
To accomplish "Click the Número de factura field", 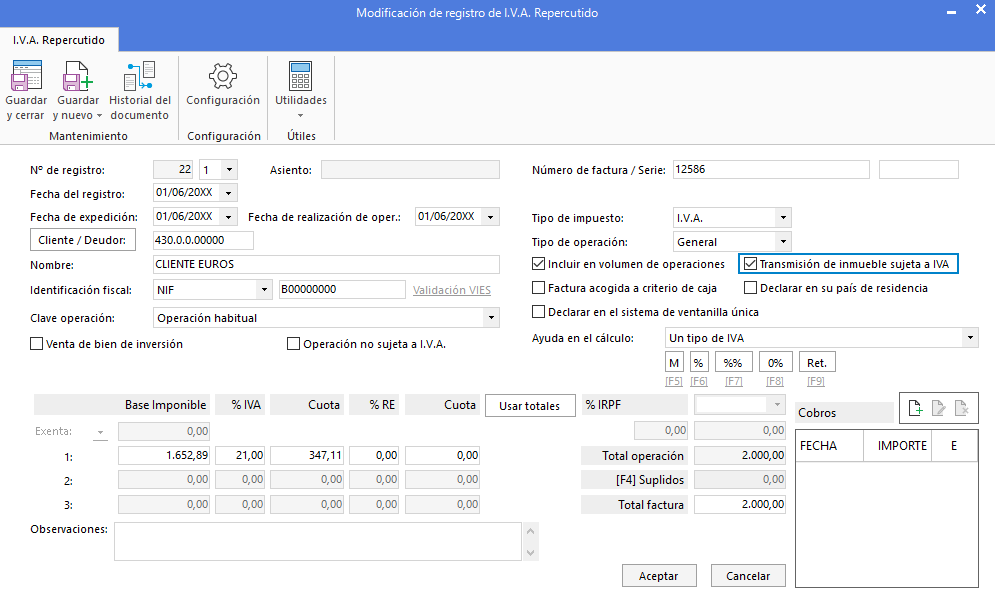I will [771, 169].
